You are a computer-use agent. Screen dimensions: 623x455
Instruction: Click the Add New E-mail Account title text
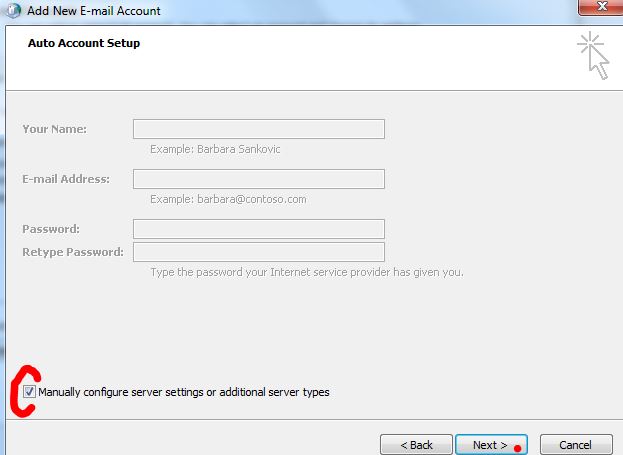pyautogui.click(x=96, y=10)
